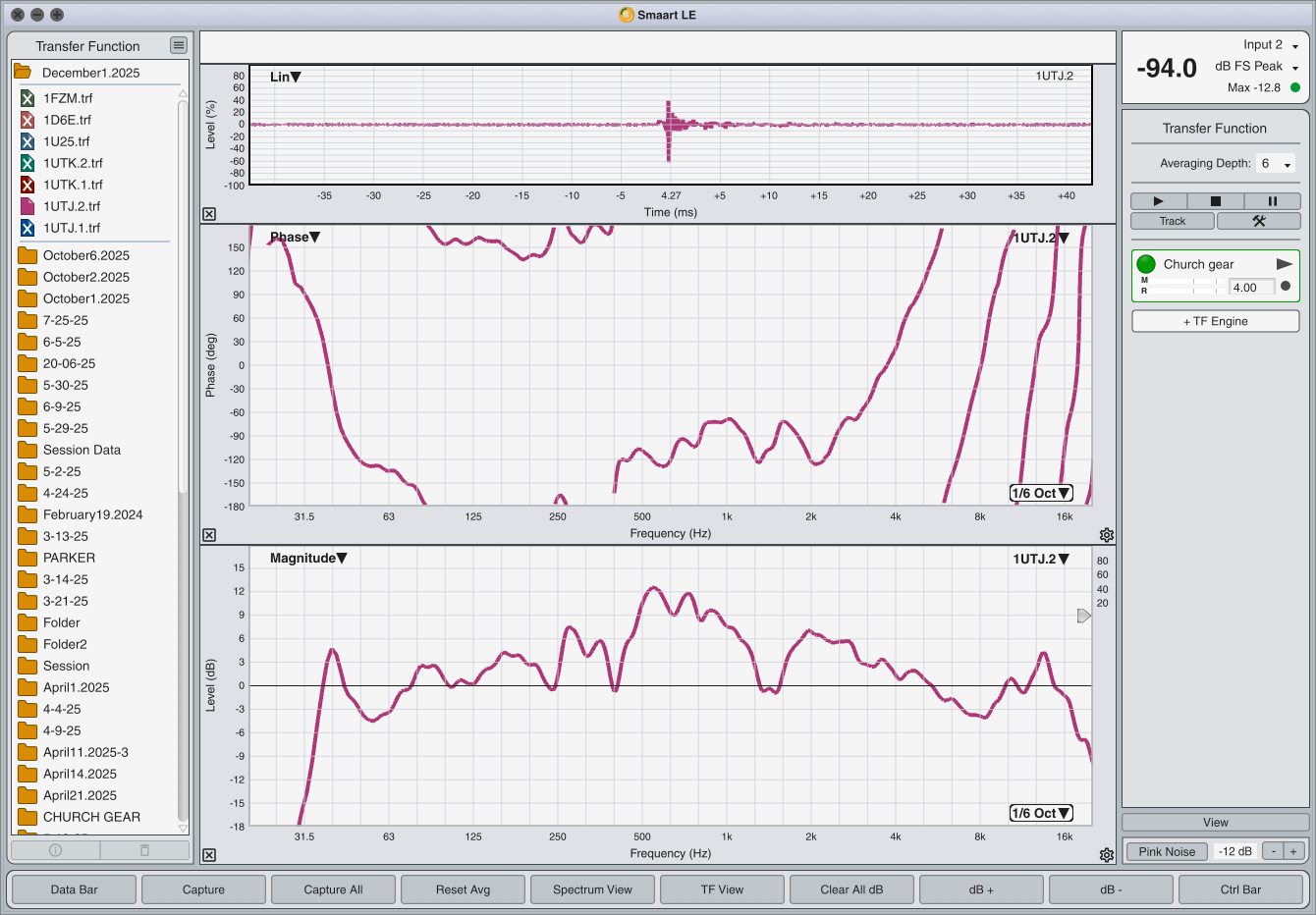Screen dimensions: 1316x915
Task: Close the Phase plot pane with its X box
Action: tap(209, 535)
